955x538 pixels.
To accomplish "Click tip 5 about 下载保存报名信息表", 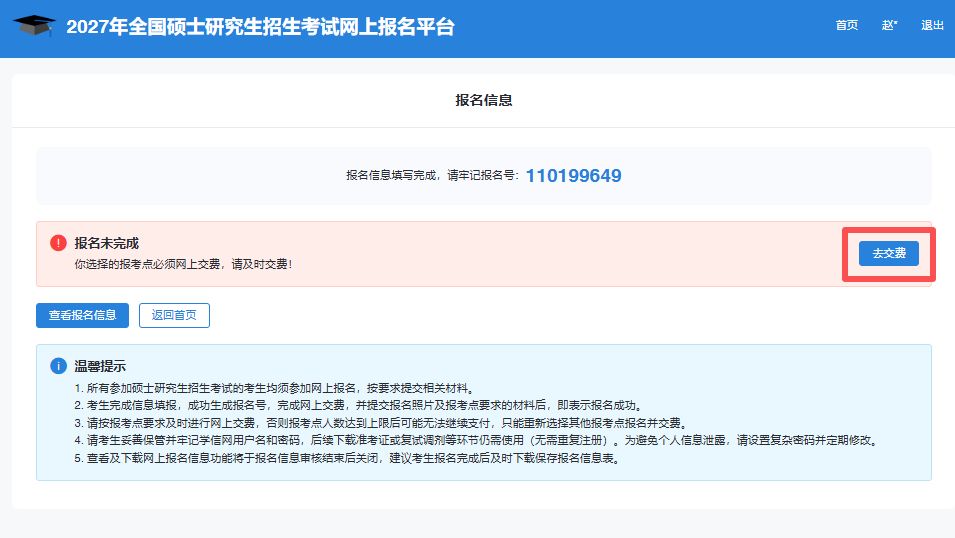I will pos(348,458).
